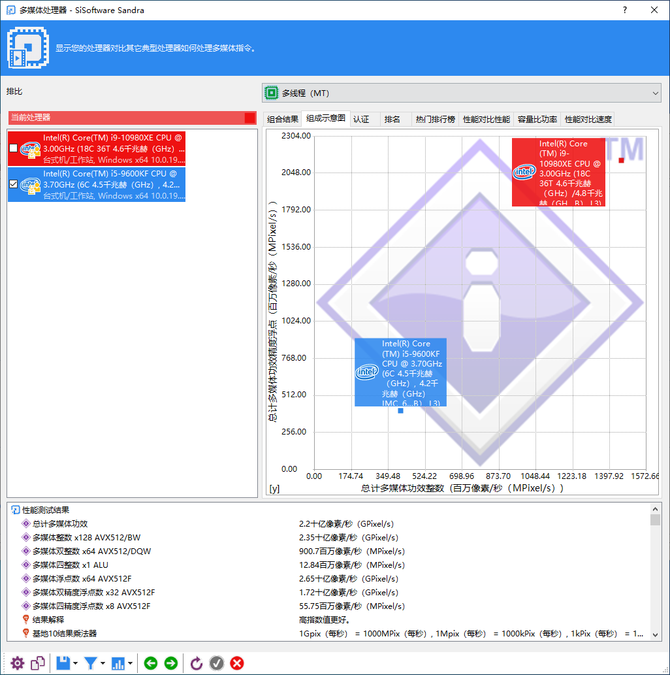Click the results list scroll-up arrow
Image resolution: width=670 pixels, height=675 pixels.
coord(655,509)
